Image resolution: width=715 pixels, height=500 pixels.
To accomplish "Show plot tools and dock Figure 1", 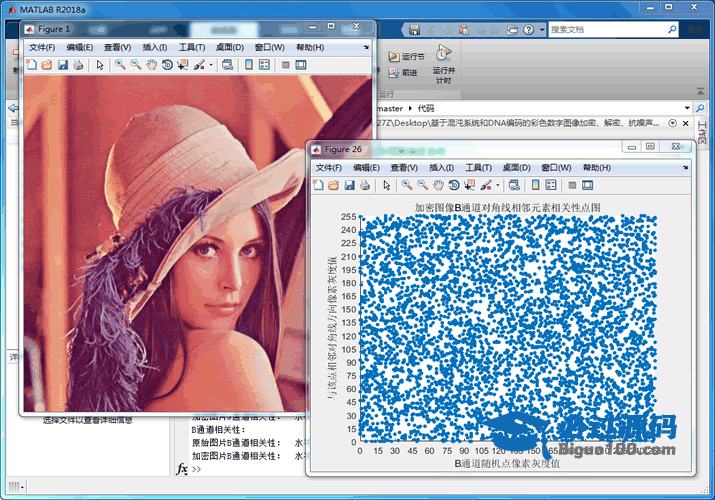I will (x=301, y=65).
